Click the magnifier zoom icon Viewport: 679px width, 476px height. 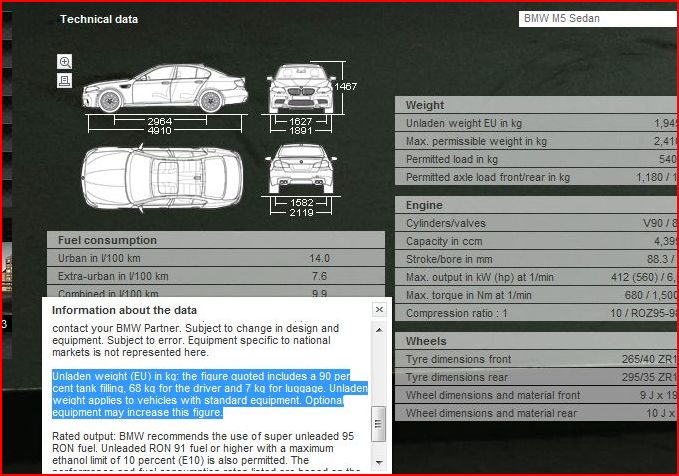[x=65, y=62]
